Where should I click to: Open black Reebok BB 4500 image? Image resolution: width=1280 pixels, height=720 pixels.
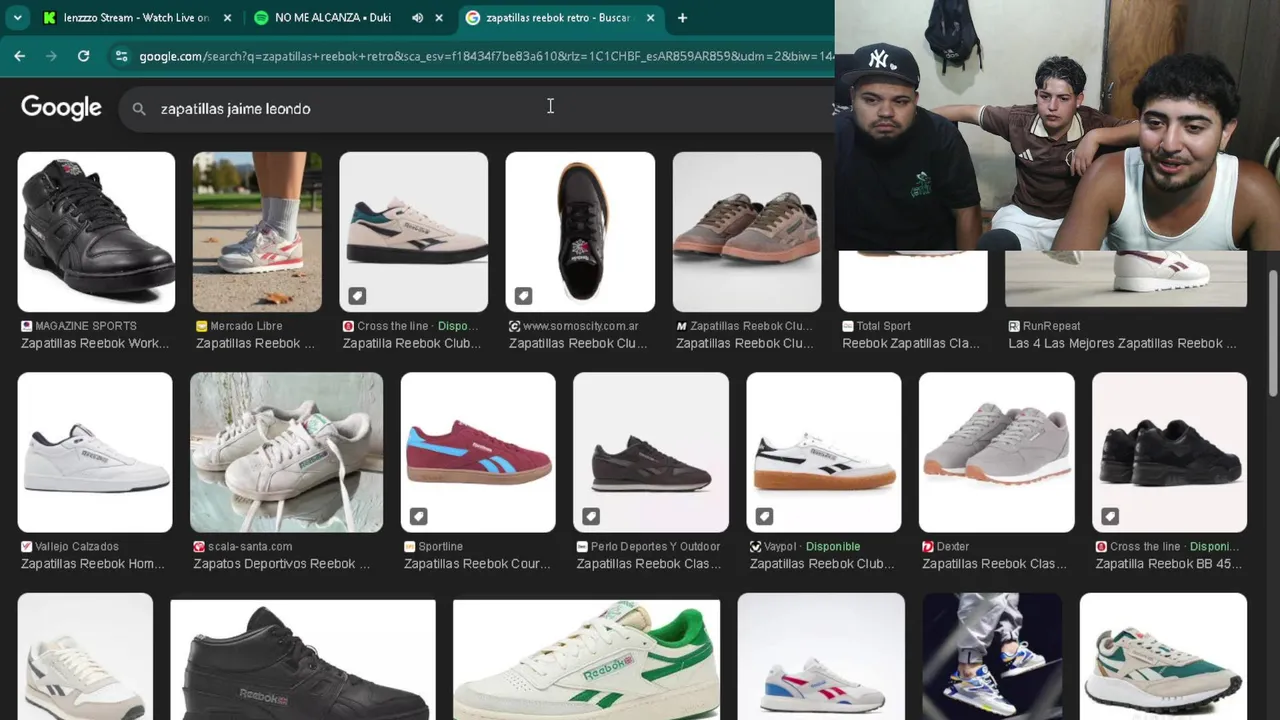click(x=1170, y=452)
